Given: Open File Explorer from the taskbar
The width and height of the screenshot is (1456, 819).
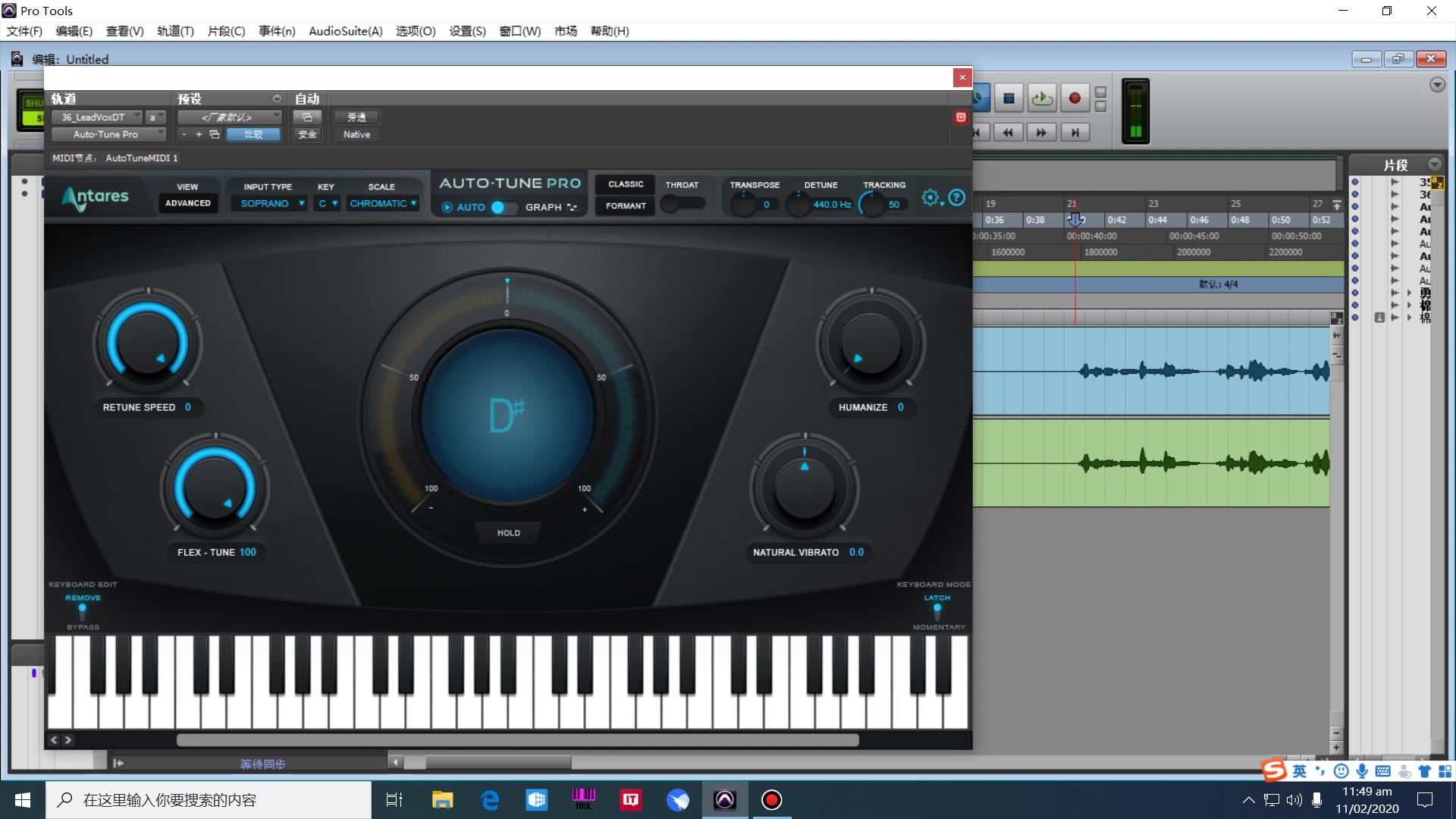Looking at the screenshot, I should coord(442,800).
